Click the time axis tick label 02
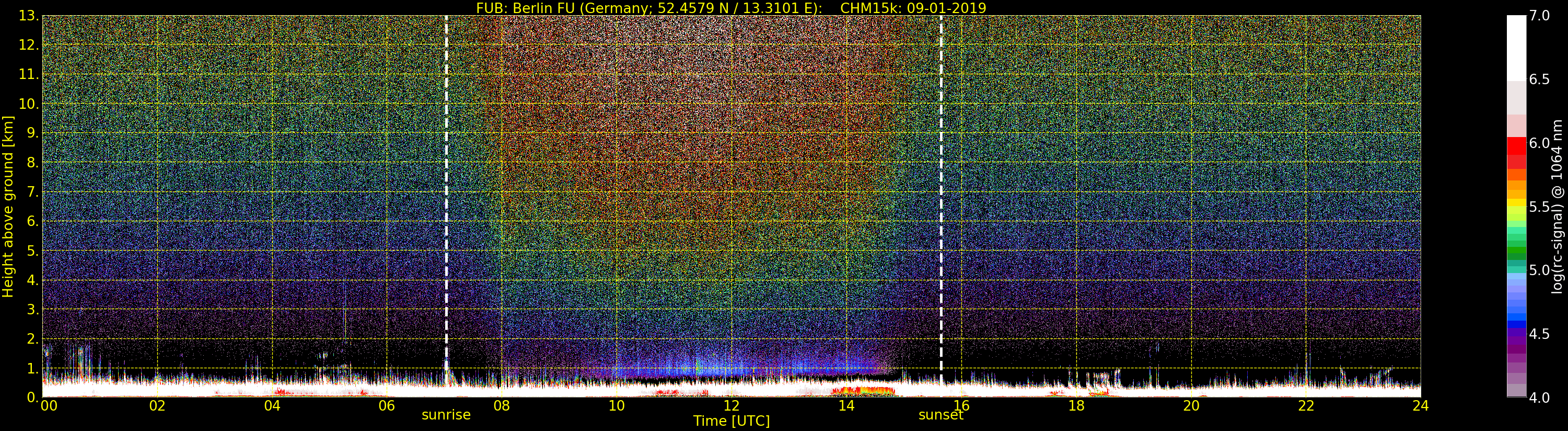The height and width of the screenshot is (431, 1568). click(x=157, y=405)
